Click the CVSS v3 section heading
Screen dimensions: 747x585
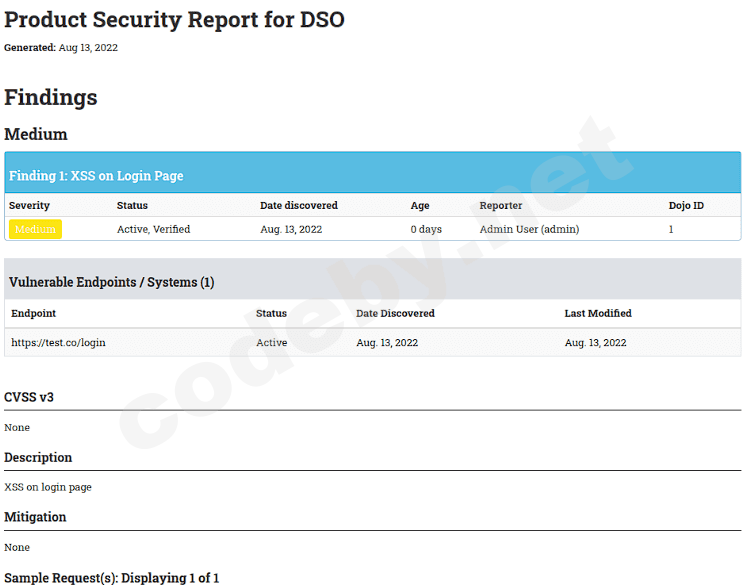pyautogui.click(x=29, y=397)
